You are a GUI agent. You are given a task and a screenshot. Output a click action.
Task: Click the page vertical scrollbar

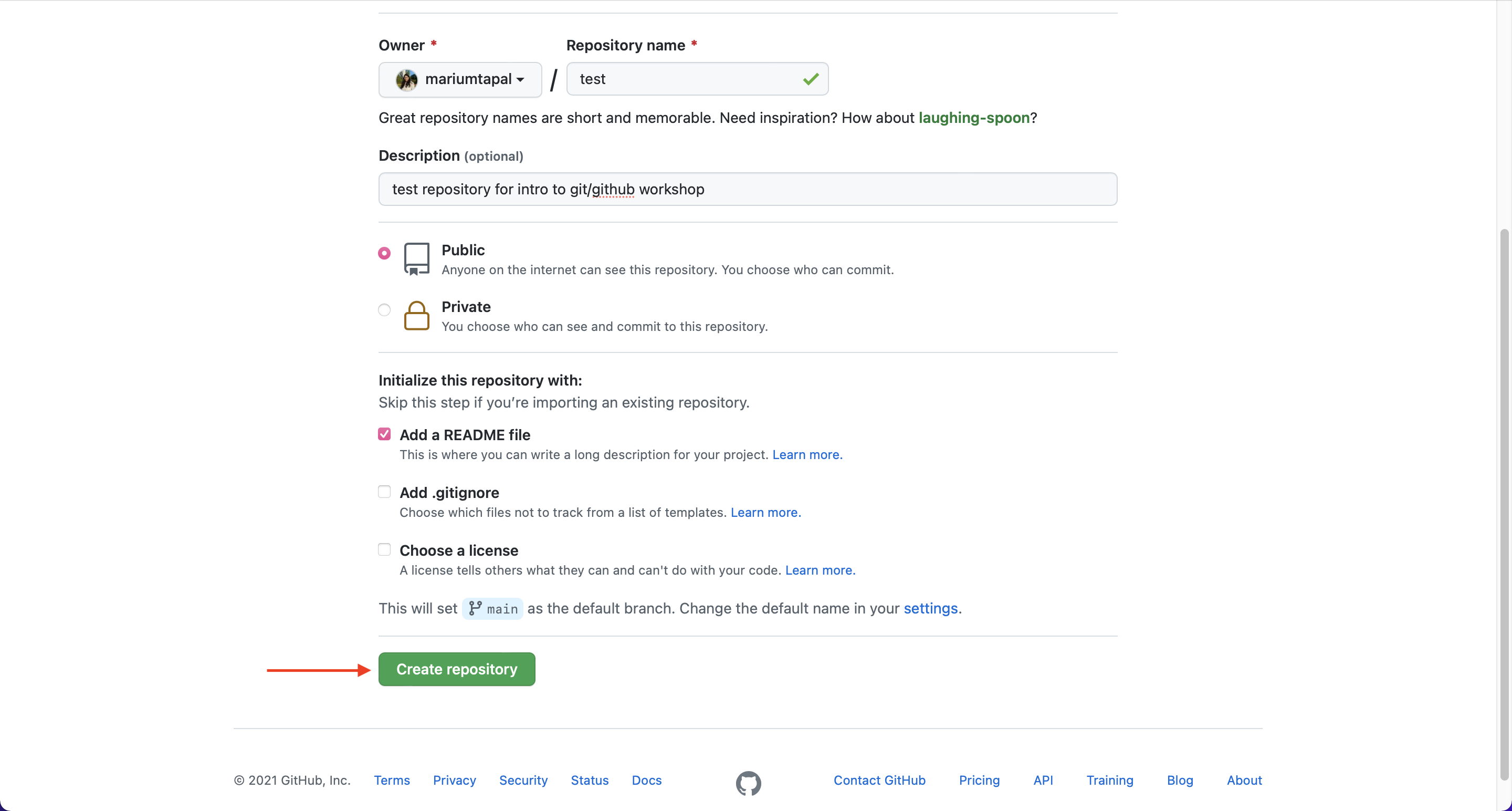[1505, 505]
